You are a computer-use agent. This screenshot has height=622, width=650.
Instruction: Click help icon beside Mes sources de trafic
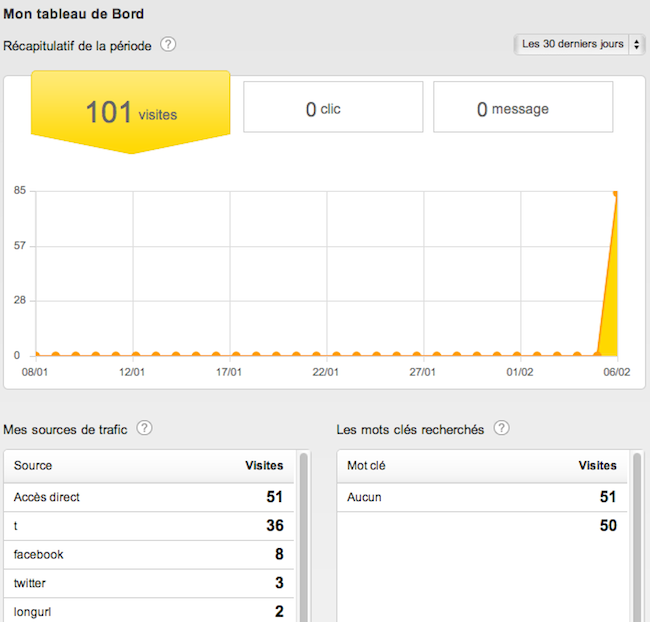click(x=144, y=428)
